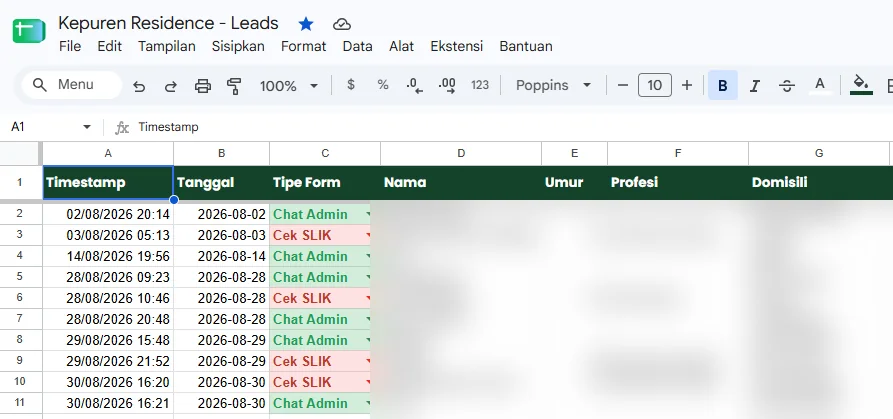Select column C header
Viewport: 893px width, 419px height.
[x=325, y=153]
